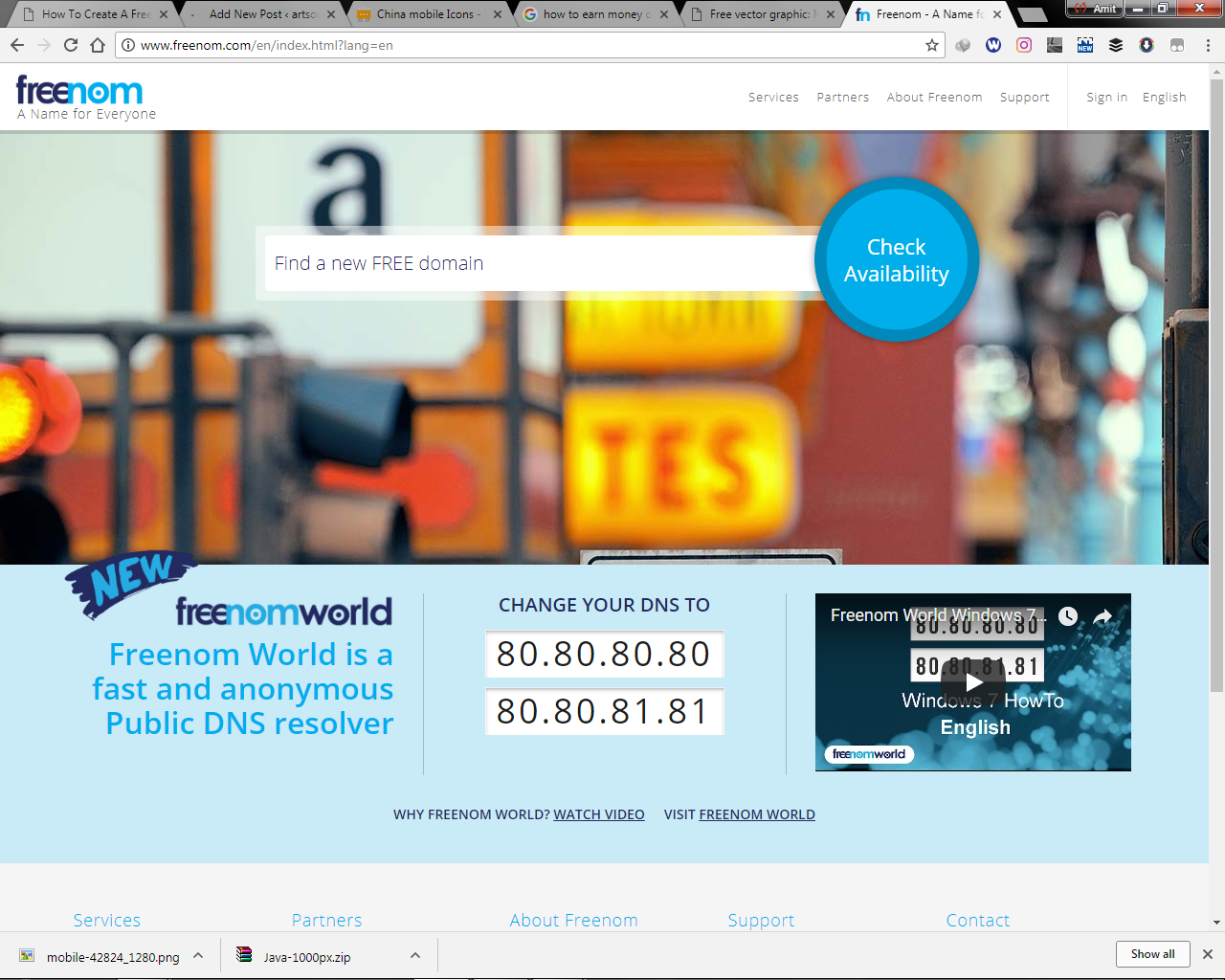Open the download arrow circle extension
The image size is (1225, 980).
point(1147,45)
